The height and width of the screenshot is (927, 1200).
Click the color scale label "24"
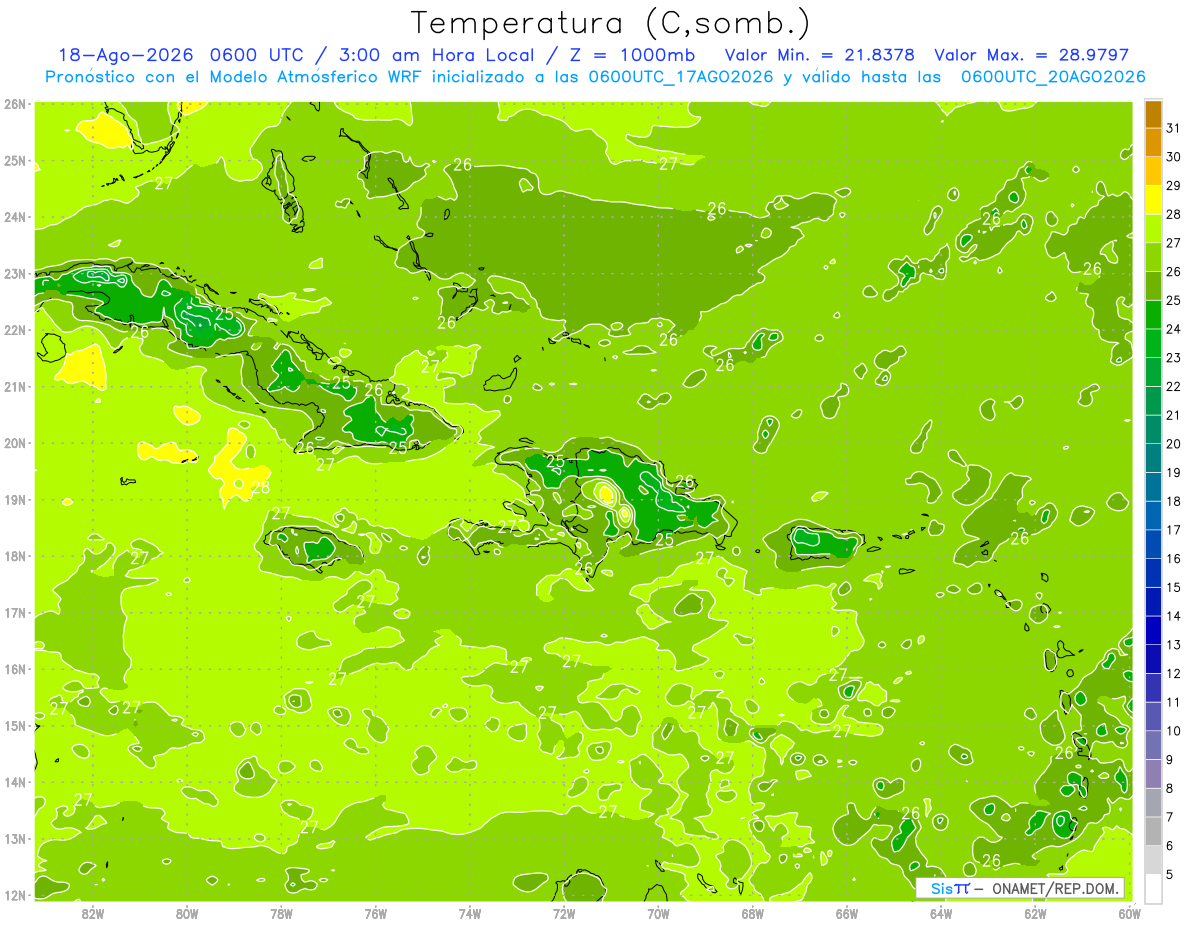[1173, 329]
